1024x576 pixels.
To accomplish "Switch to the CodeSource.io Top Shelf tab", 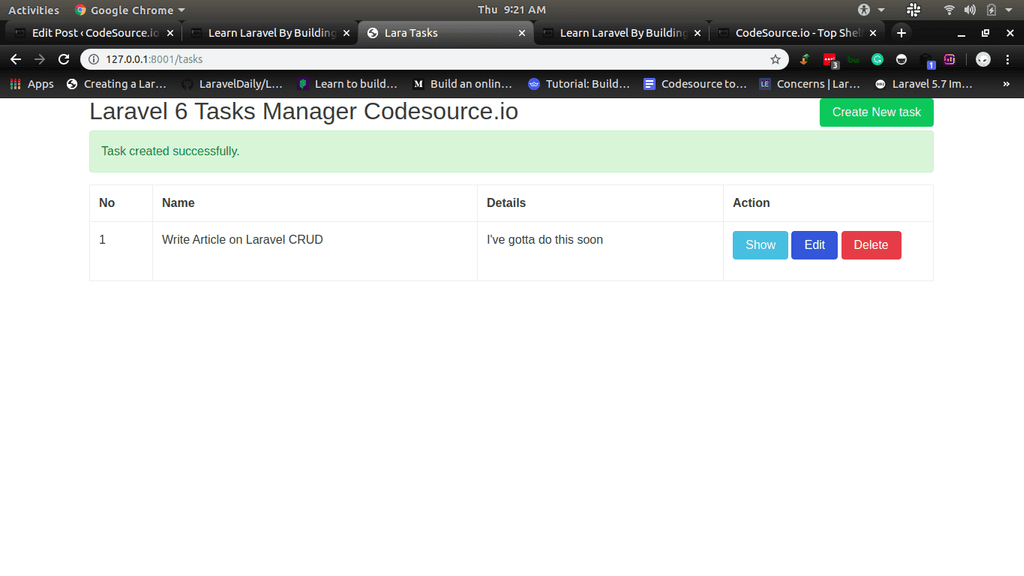I will [x=796, y=33].
